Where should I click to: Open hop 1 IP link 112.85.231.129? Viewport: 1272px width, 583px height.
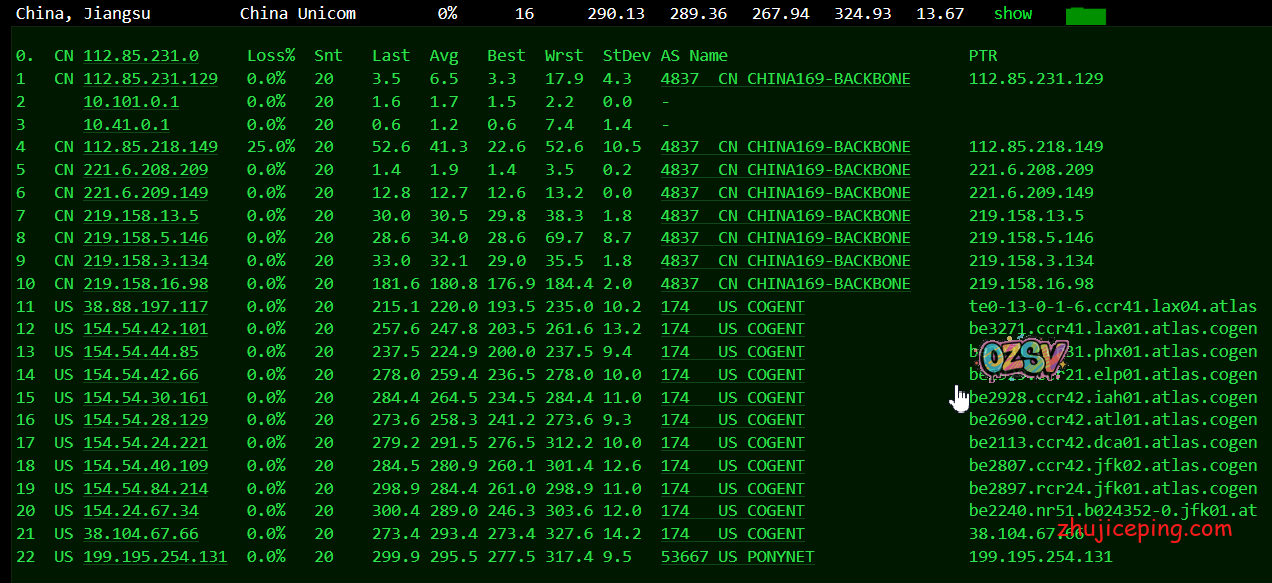tap(150, 79)
